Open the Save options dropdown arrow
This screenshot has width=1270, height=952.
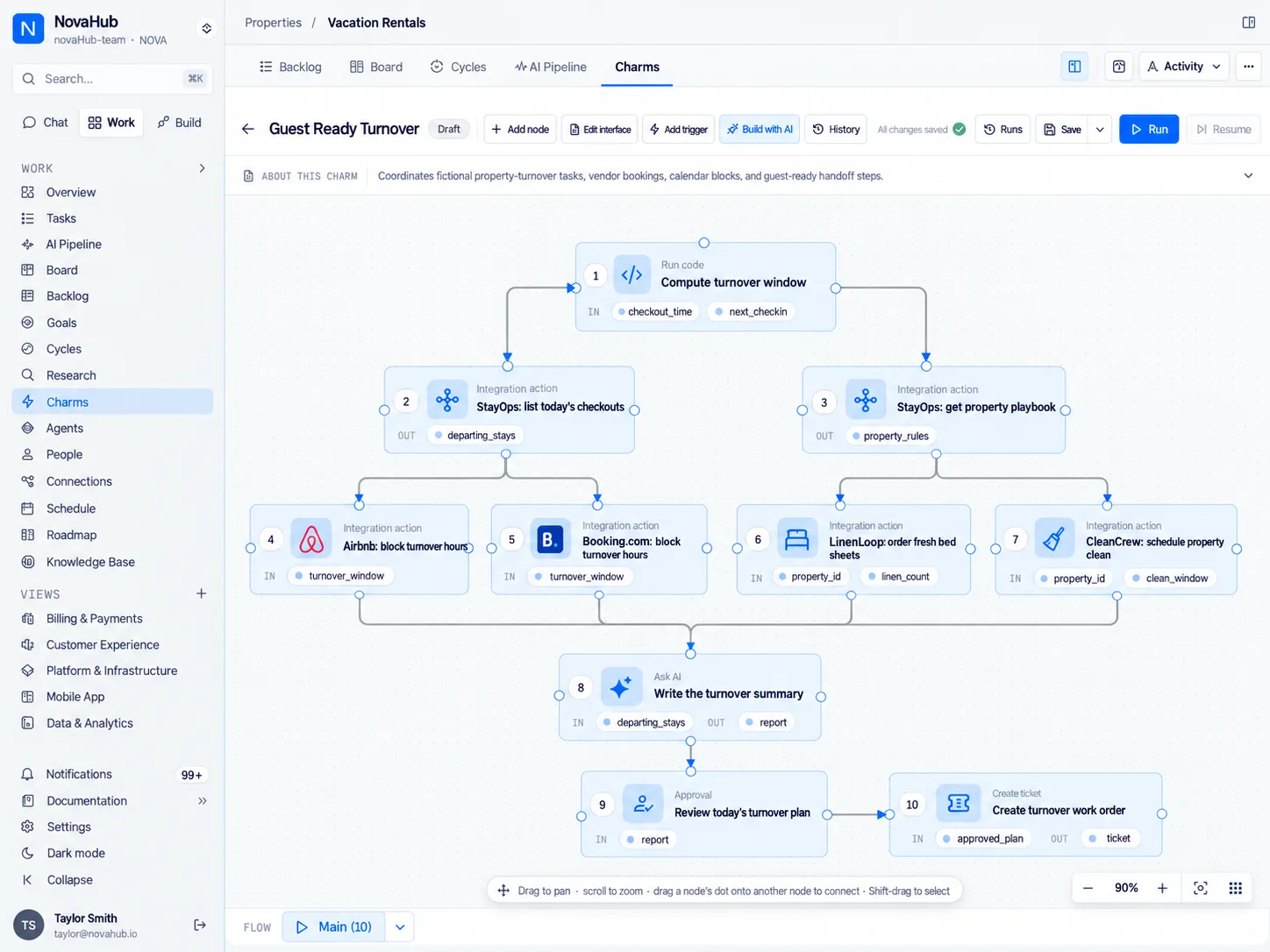pyautogui.click(x=1101, y=129)
